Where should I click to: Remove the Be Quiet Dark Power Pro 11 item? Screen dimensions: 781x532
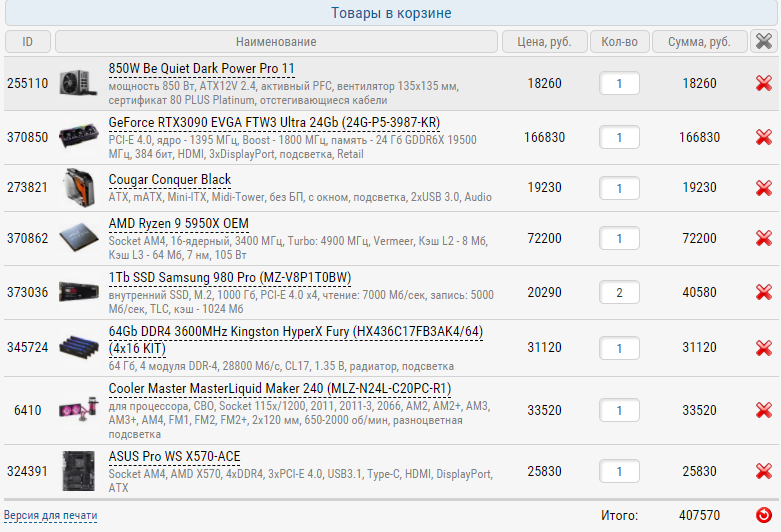pos(764,84)
